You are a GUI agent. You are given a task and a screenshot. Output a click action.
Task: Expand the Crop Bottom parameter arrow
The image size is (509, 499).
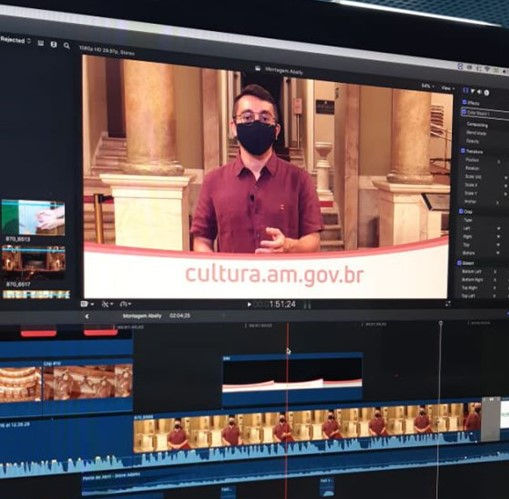pos(498,253)
